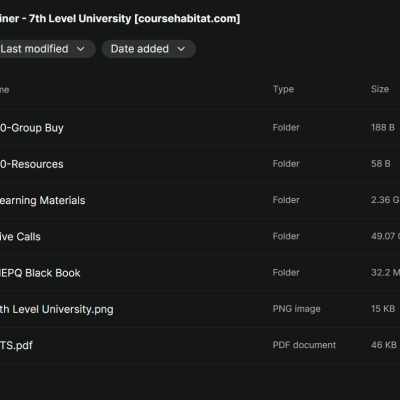Click Folder type in 0-Group Buy row
The image size is (400, 400).
(x=286, y=128)
